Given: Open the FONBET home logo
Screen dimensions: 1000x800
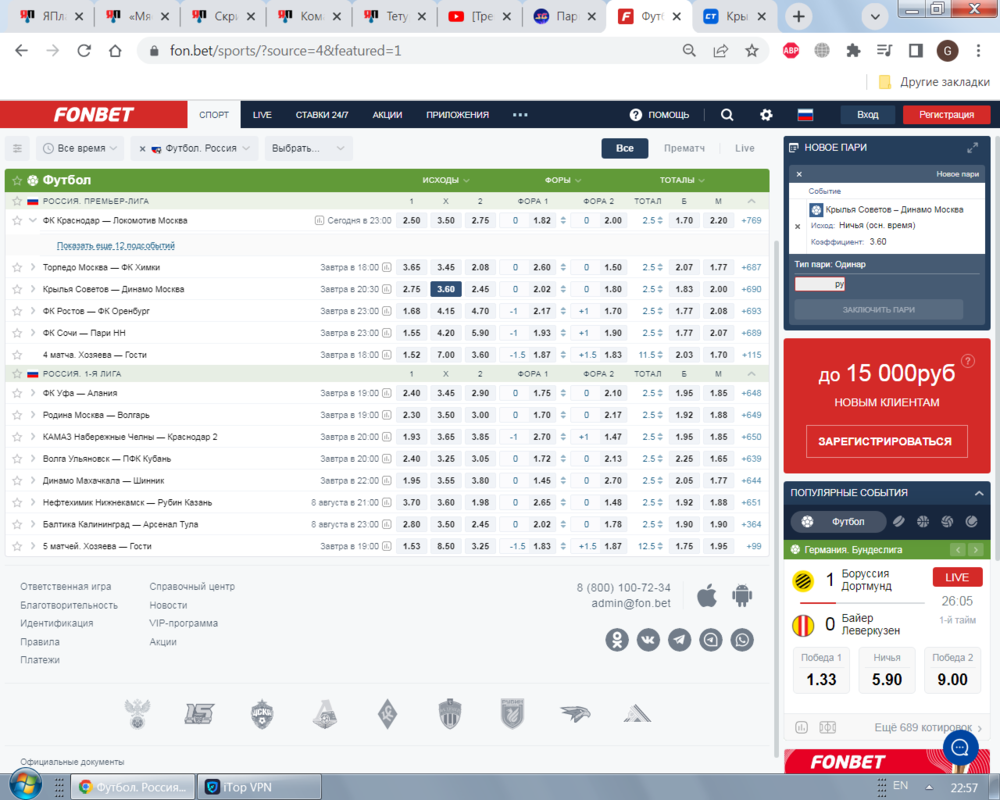Looking at the screenshot, I should click(94, 115).
